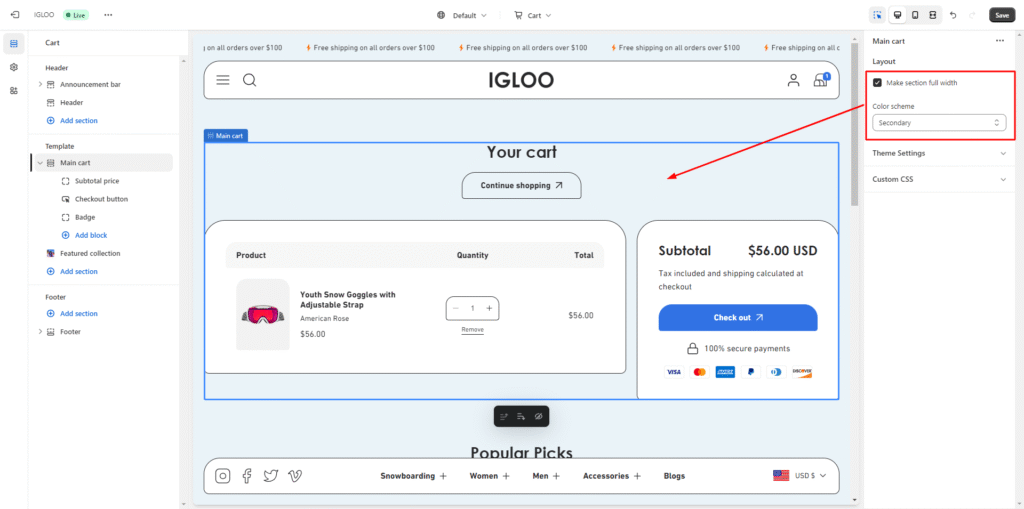Open the app embeds sidebar icon
Viewport: 1024px width, 509px height.
(x=14, y=90)
